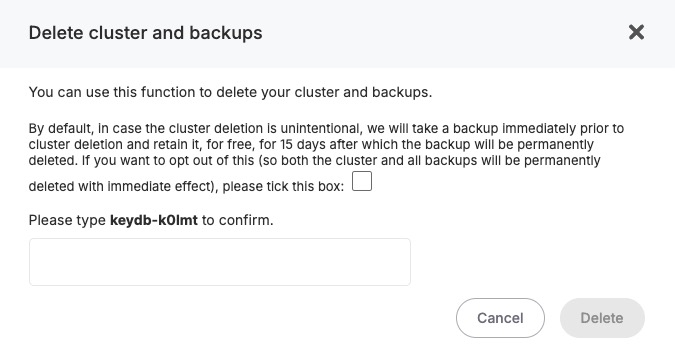The height and width of the screenshot is (363, 675).
Task: Click the sentence 'You can use this function'
Action: pyautogui.click(x=230, y=92)
